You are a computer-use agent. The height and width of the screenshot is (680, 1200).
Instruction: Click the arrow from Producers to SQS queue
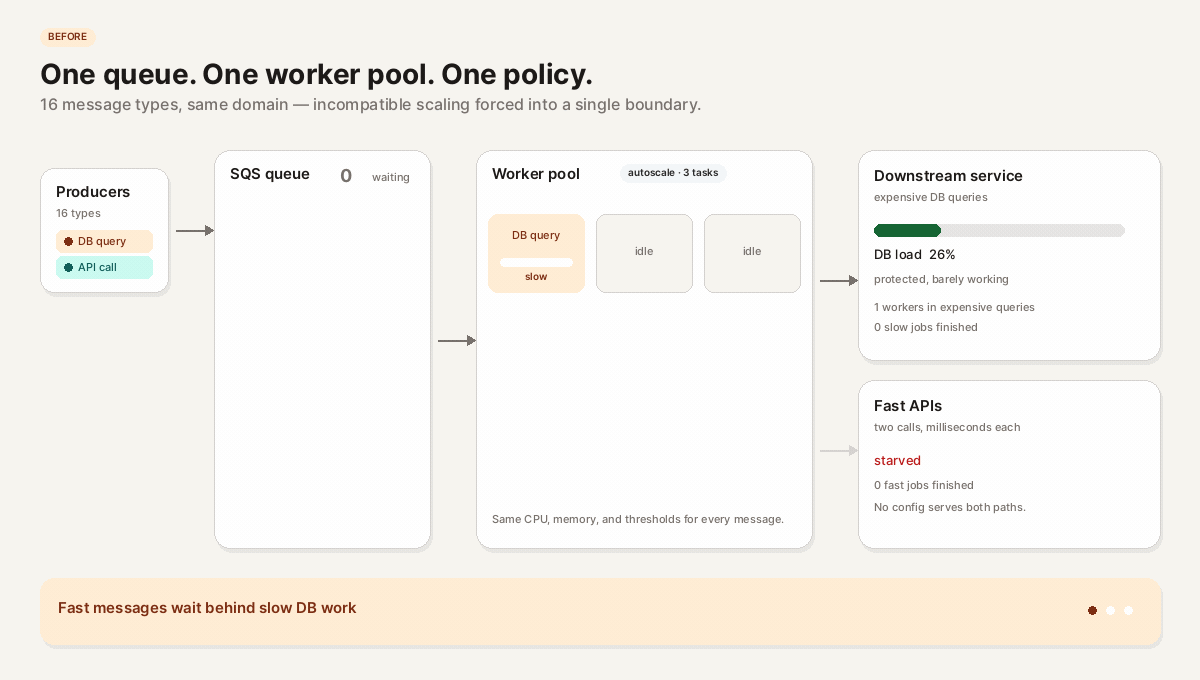pos(195,231)
